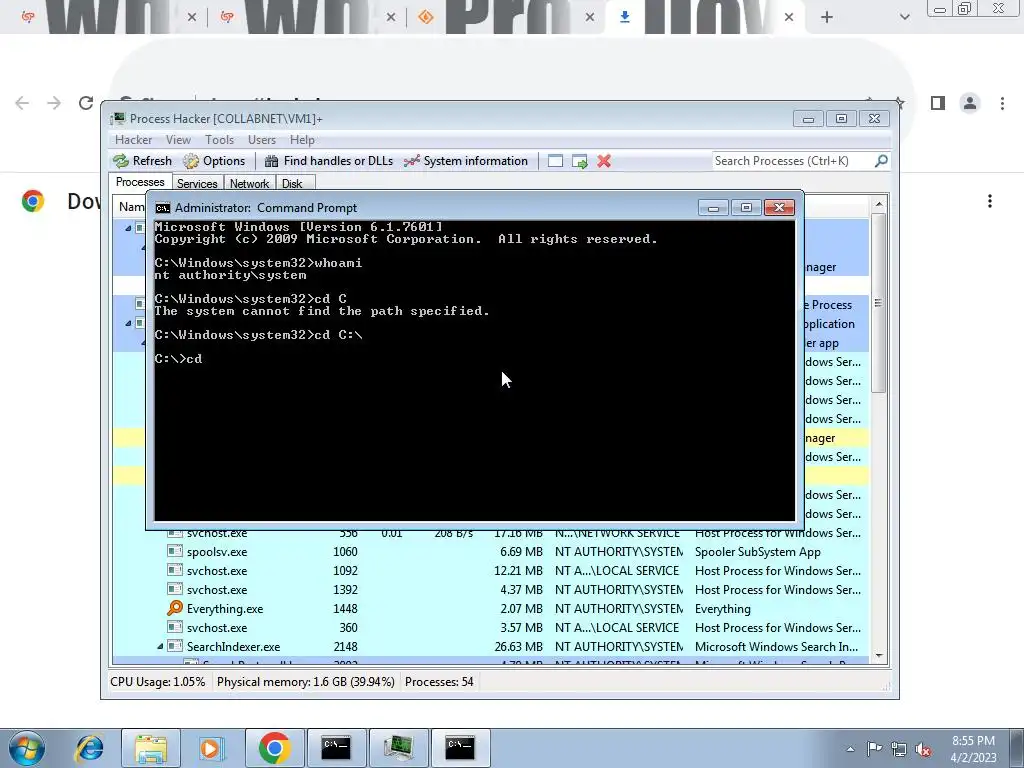
Task: Close the tab with the download arrow favicon
Action: click(x=789, y=17)
